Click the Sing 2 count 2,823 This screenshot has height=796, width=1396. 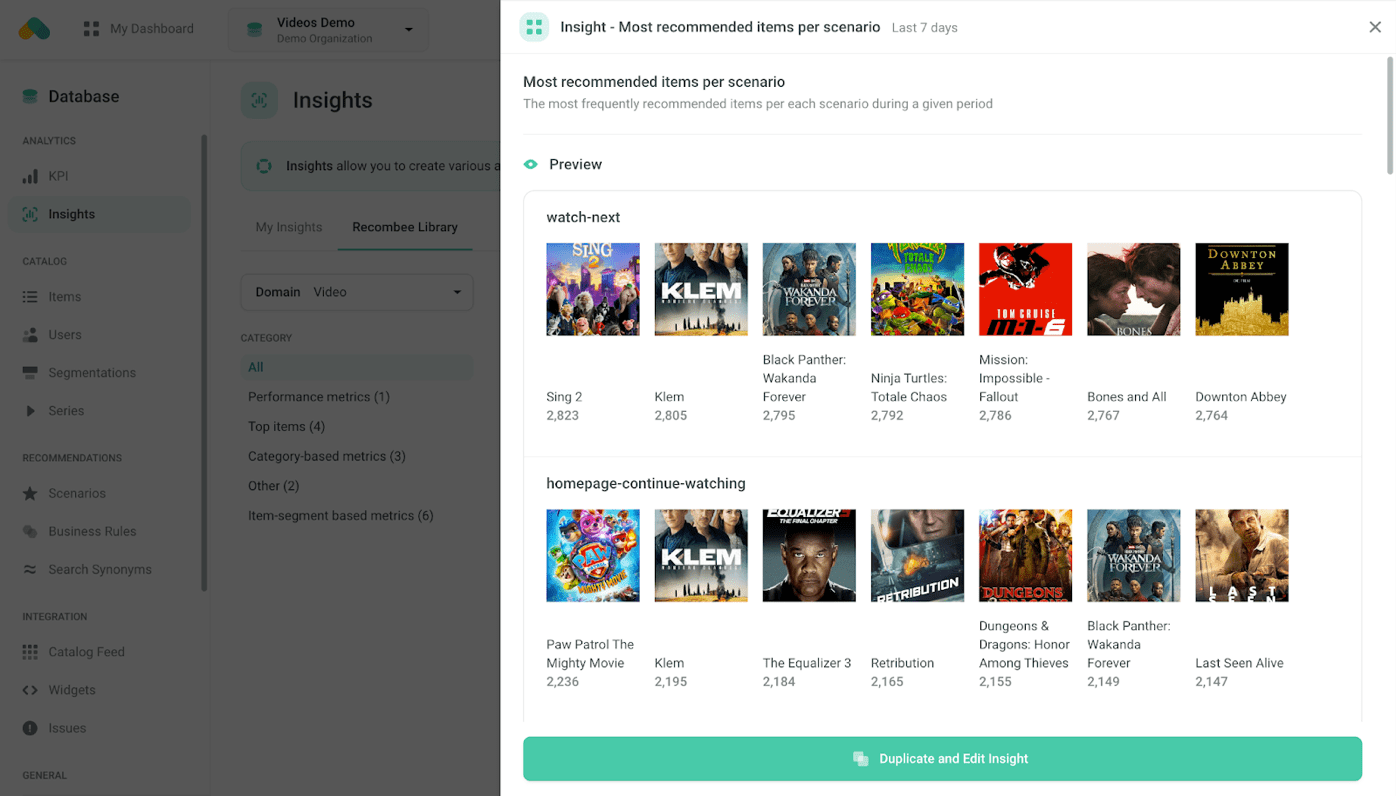pos(562,415)
